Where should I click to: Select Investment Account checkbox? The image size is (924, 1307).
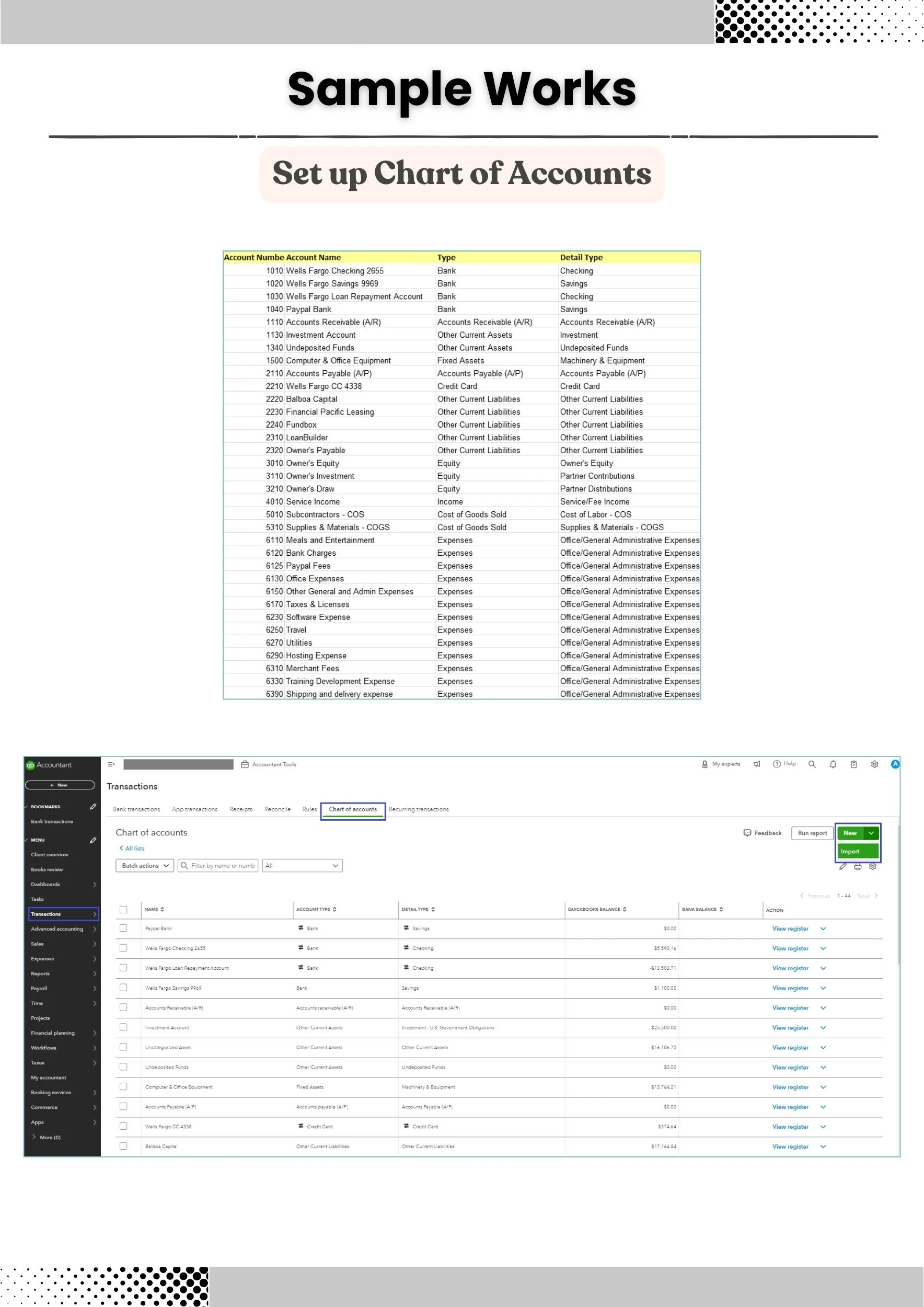click(123, 1027)
